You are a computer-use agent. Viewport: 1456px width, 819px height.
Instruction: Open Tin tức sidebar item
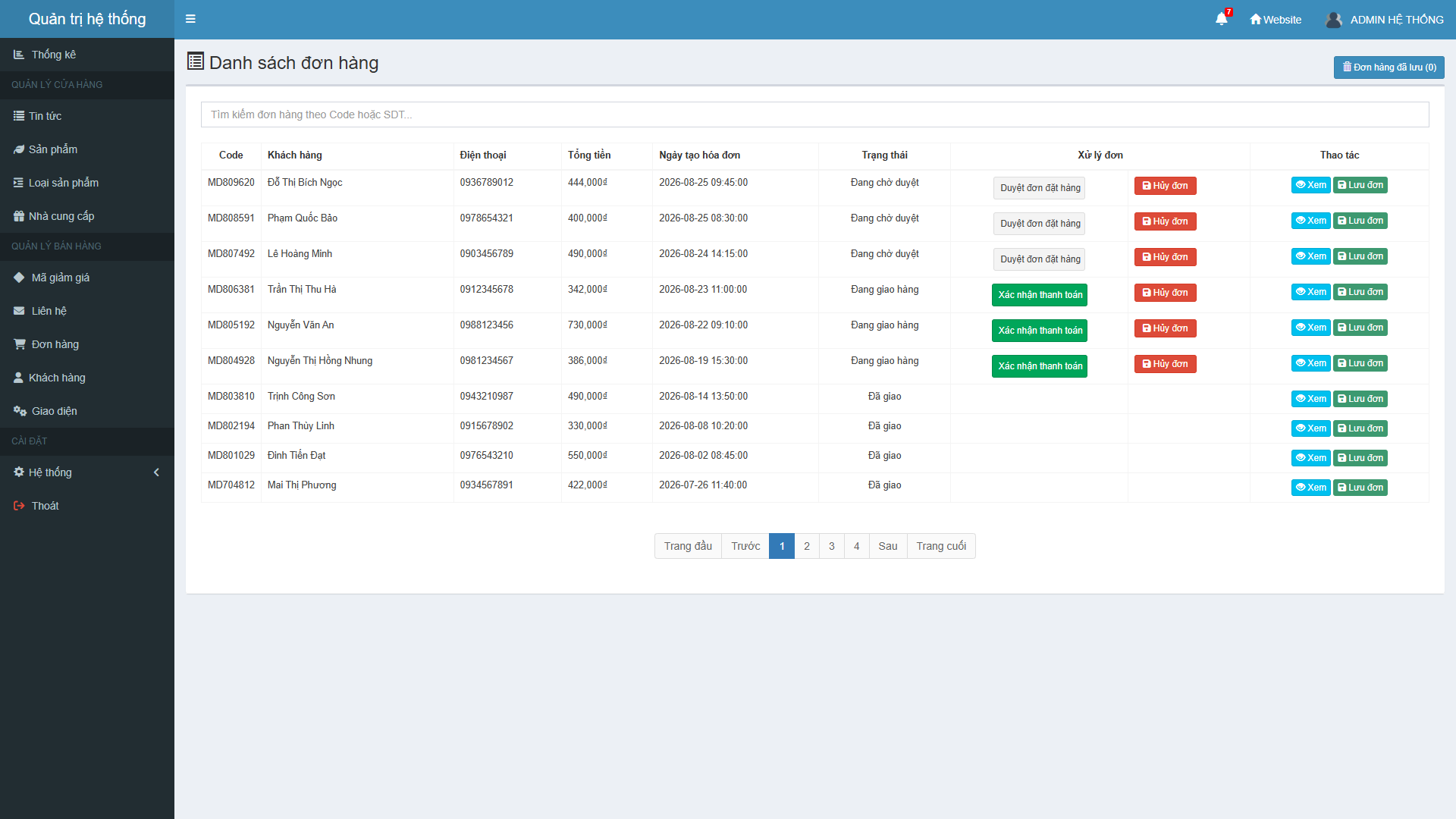pos(87,116)
